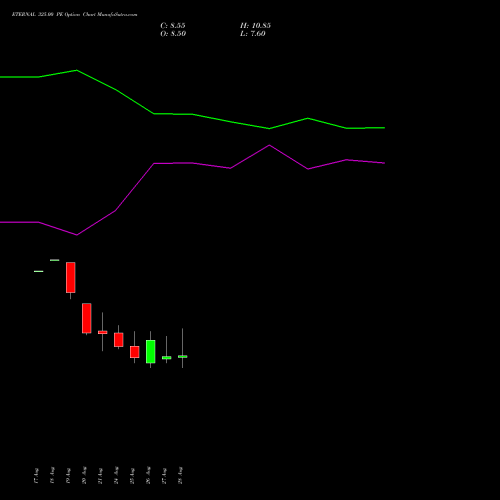Select the 21 Aug date label
This screenshot has width=500, height=500.
[100, 475]
